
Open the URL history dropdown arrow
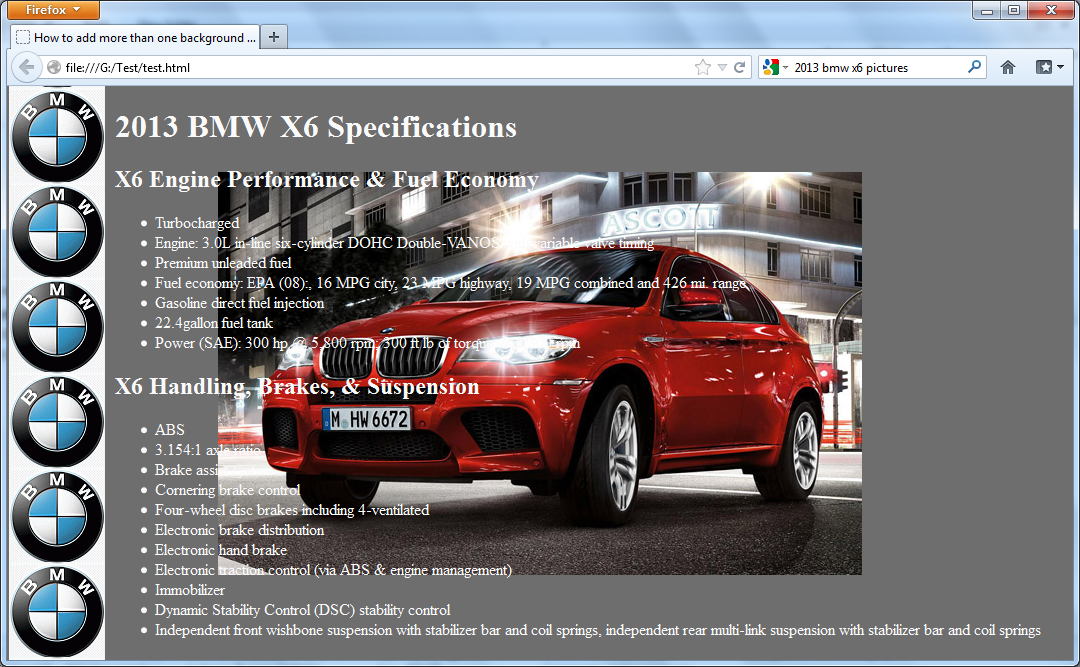tap(722, 68)
